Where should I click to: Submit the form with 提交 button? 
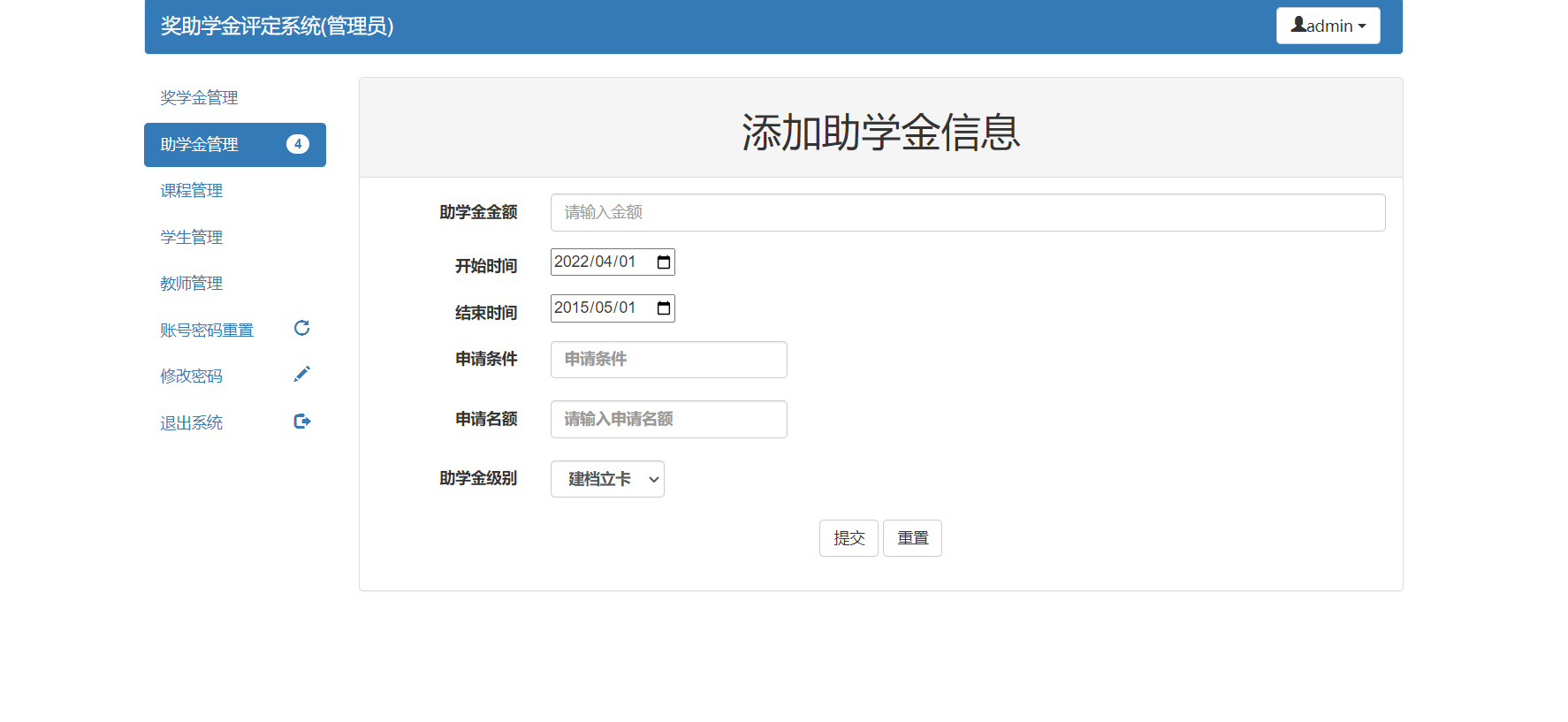pos(849,538)
